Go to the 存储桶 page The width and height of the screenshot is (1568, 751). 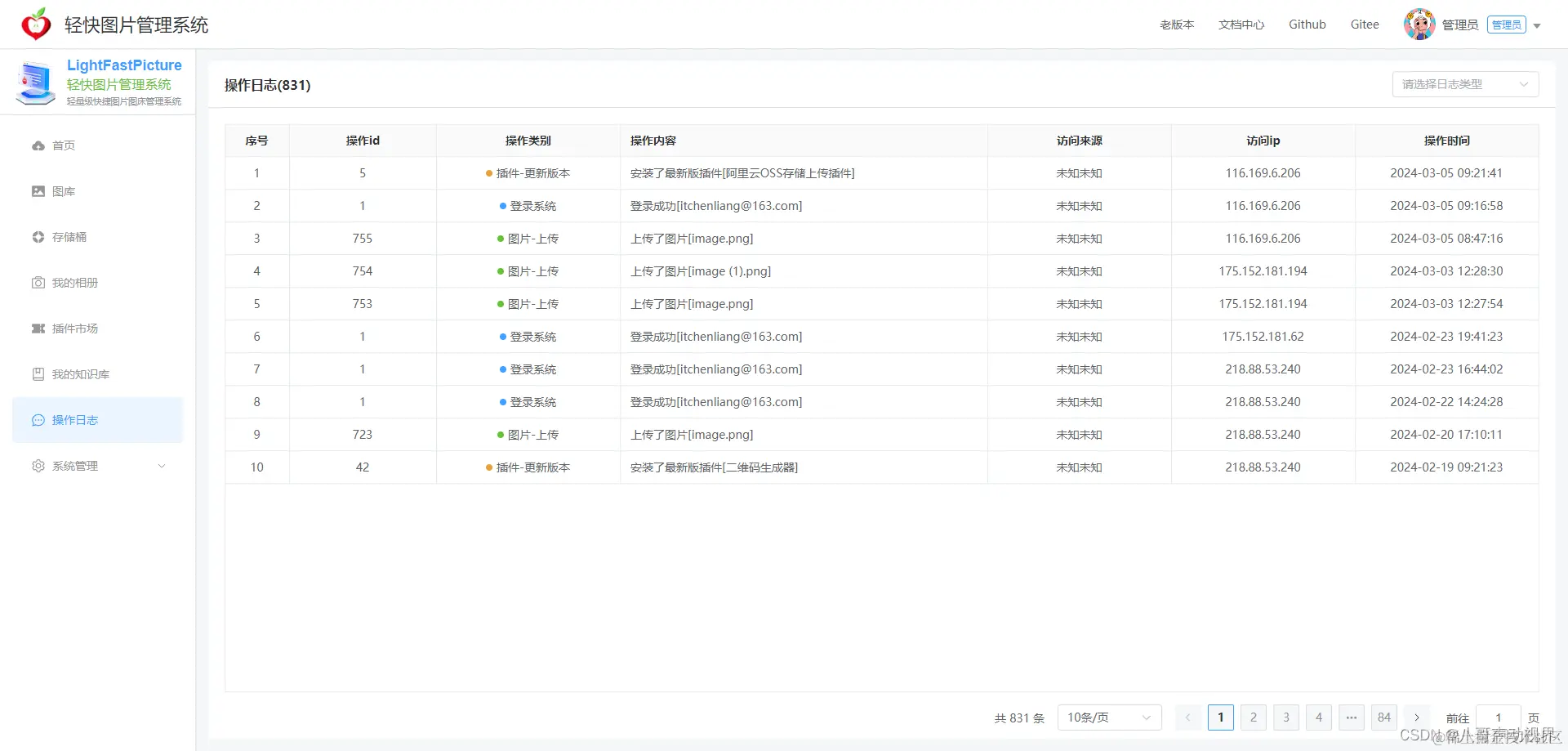pyautogui.click(x=98, y=237)
